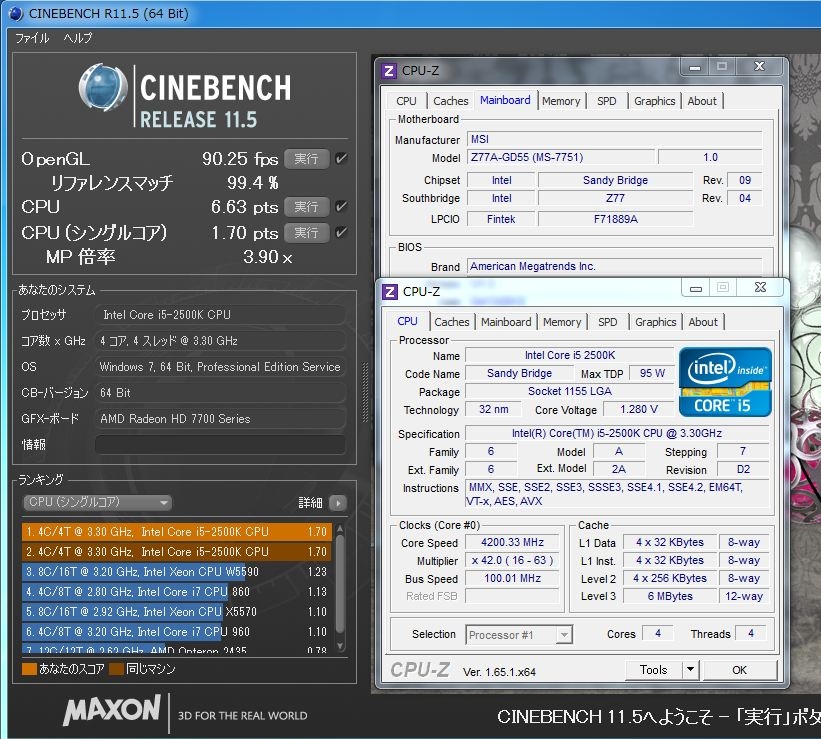Click the ranking list scrollbar down arrow
Screen dimensions: 821x739
point(340,646)
